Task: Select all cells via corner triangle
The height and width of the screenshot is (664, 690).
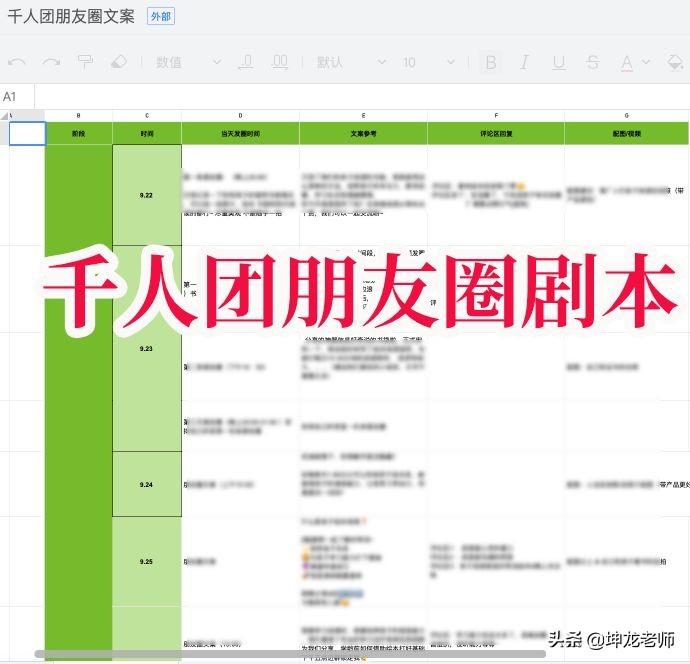Action: (5, 116)
